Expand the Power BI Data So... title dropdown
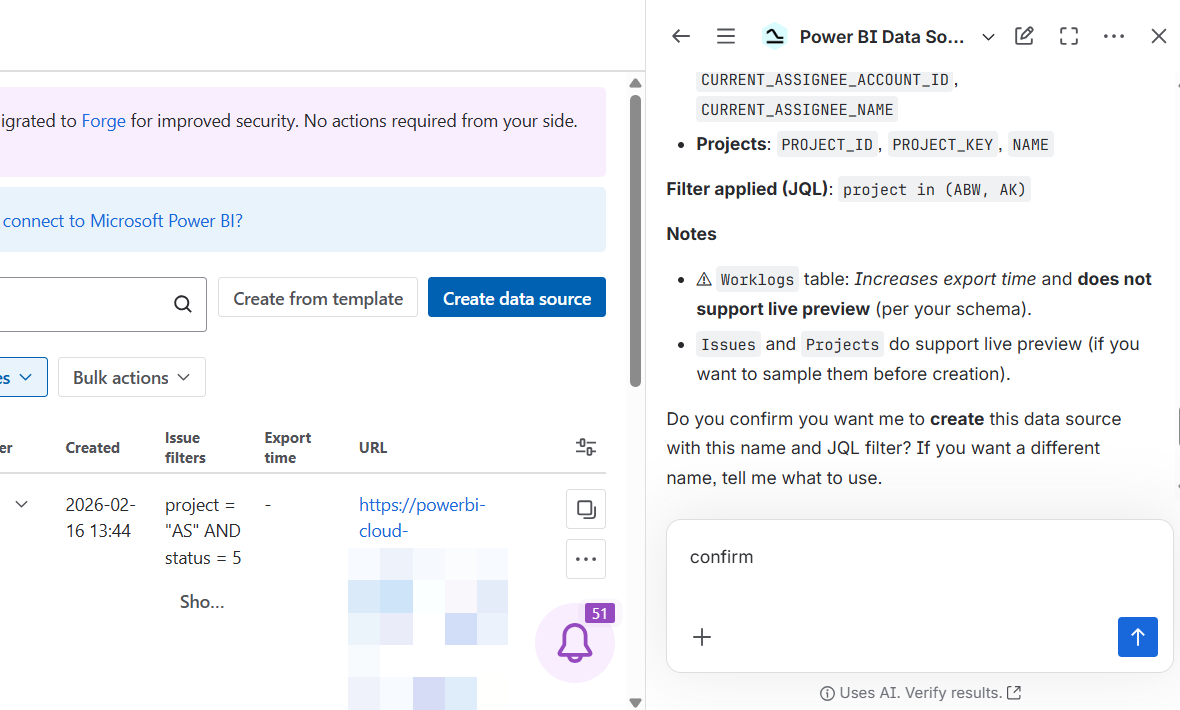This screenshot has height=710, width=1180. pos(988,37)
